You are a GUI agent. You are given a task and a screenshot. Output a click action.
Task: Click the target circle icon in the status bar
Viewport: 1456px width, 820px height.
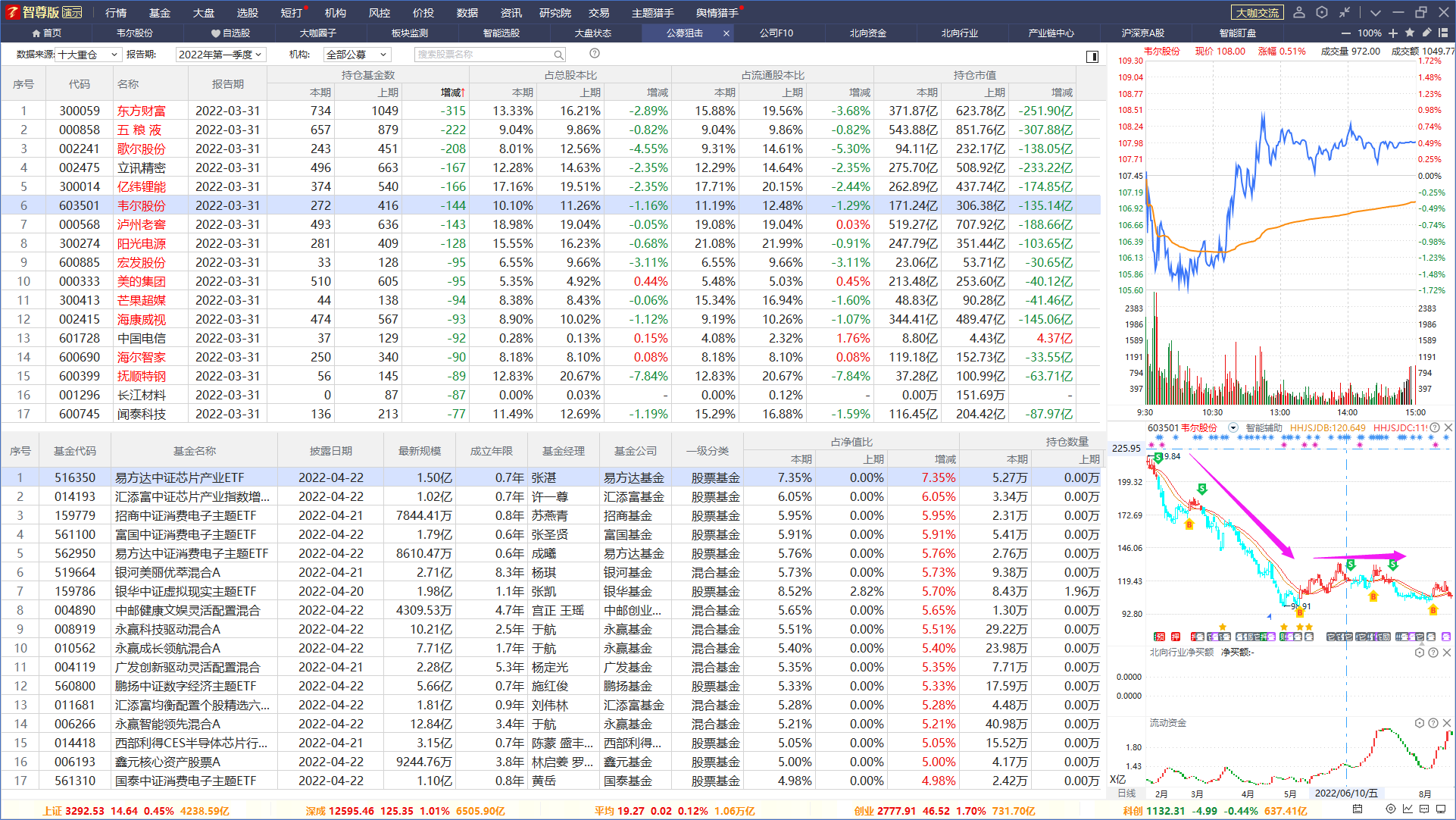click(1391, 809)
